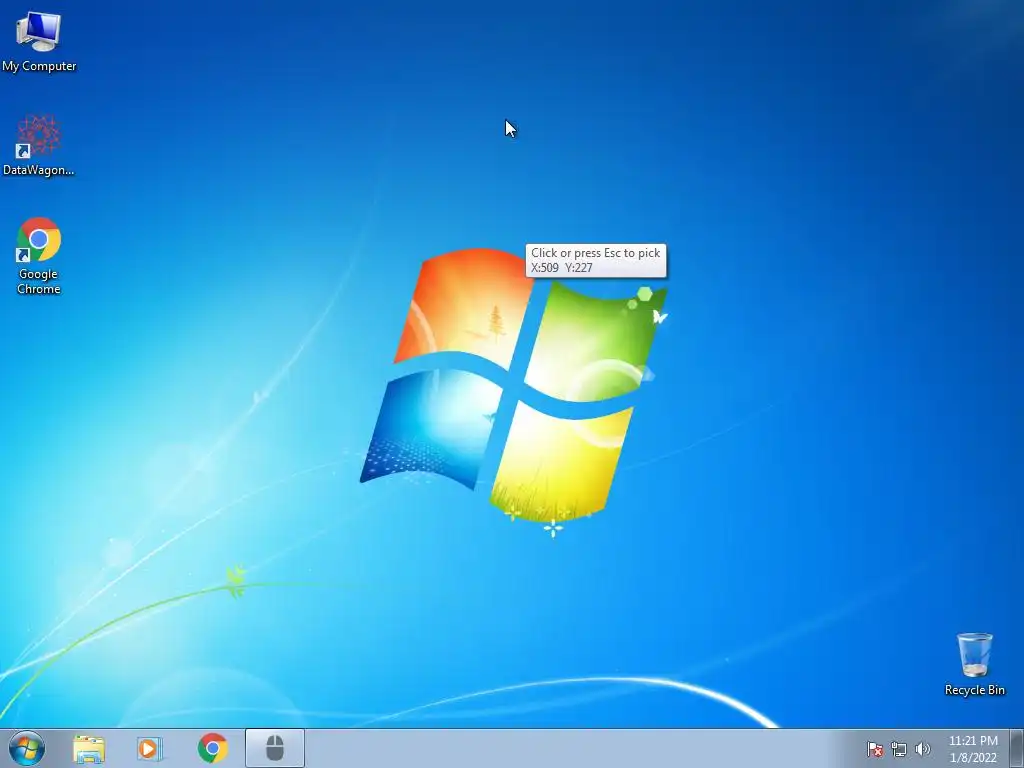The width and height of the screenshot is (1024, 768).
Task: Click the 'Google Chrome' label text
Action: 39,281
